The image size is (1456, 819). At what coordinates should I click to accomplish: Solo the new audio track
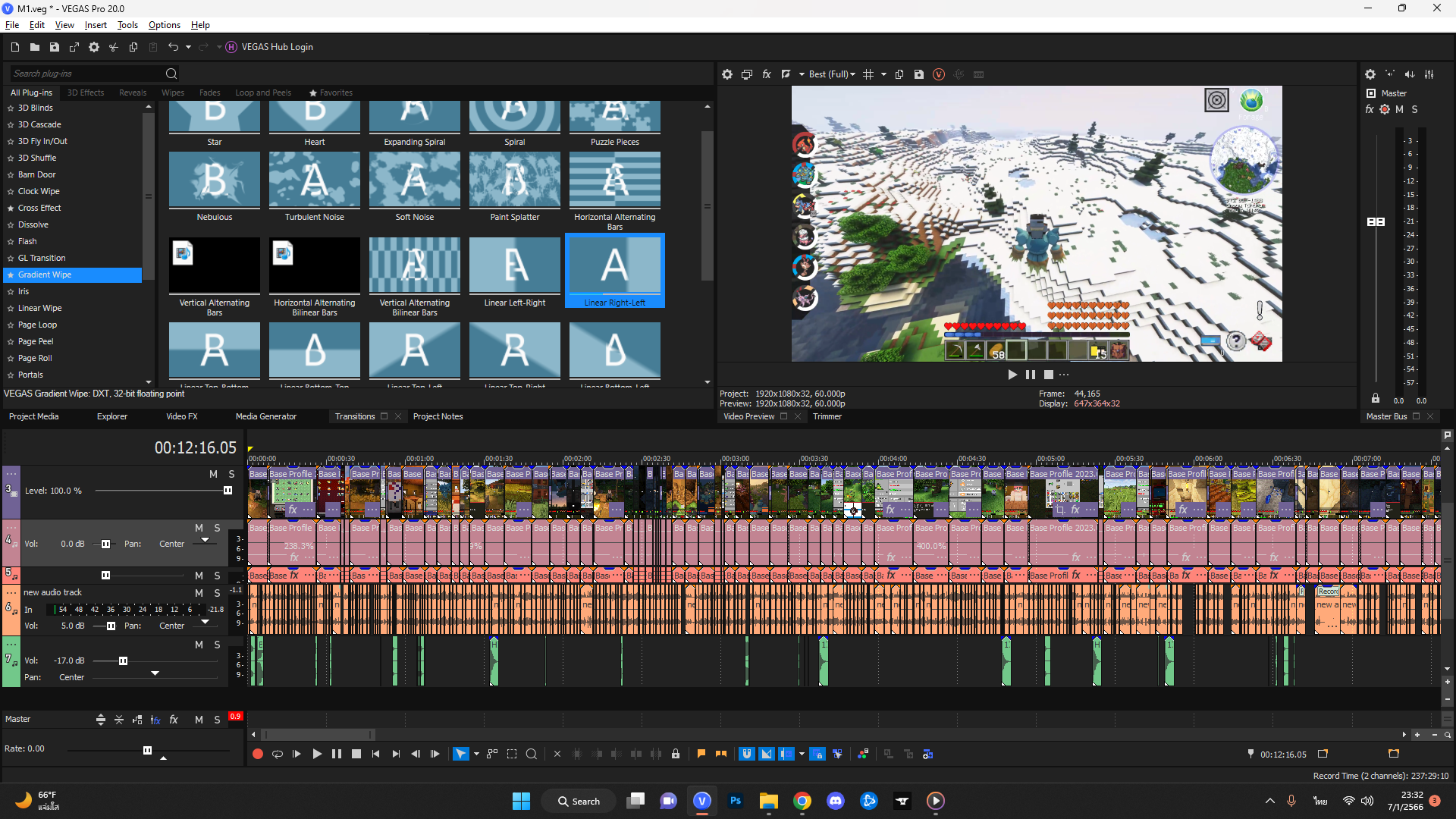click(217, 593)
